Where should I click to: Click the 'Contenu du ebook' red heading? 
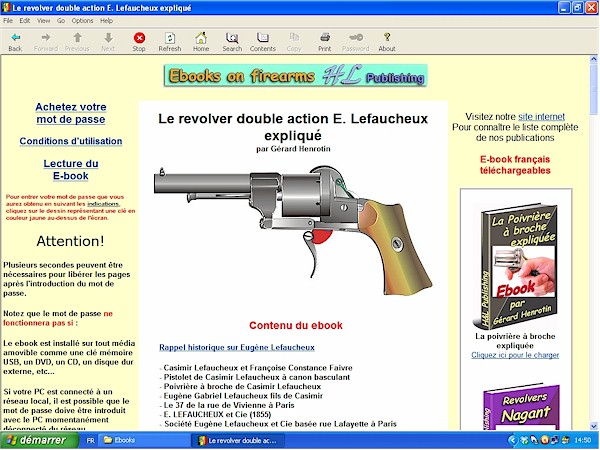(296, 326)
